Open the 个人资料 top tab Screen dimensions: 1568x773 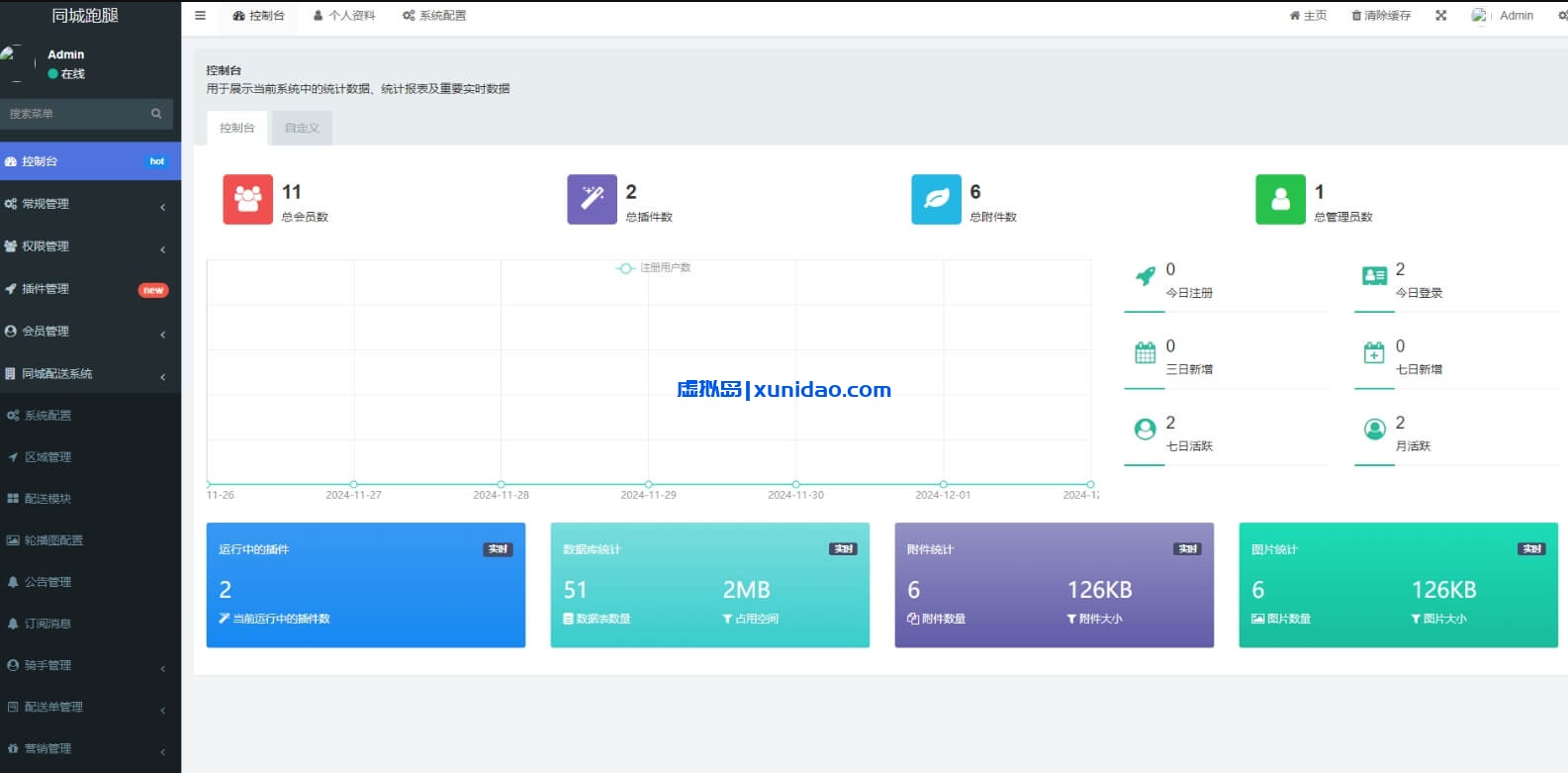coord(344,16)
